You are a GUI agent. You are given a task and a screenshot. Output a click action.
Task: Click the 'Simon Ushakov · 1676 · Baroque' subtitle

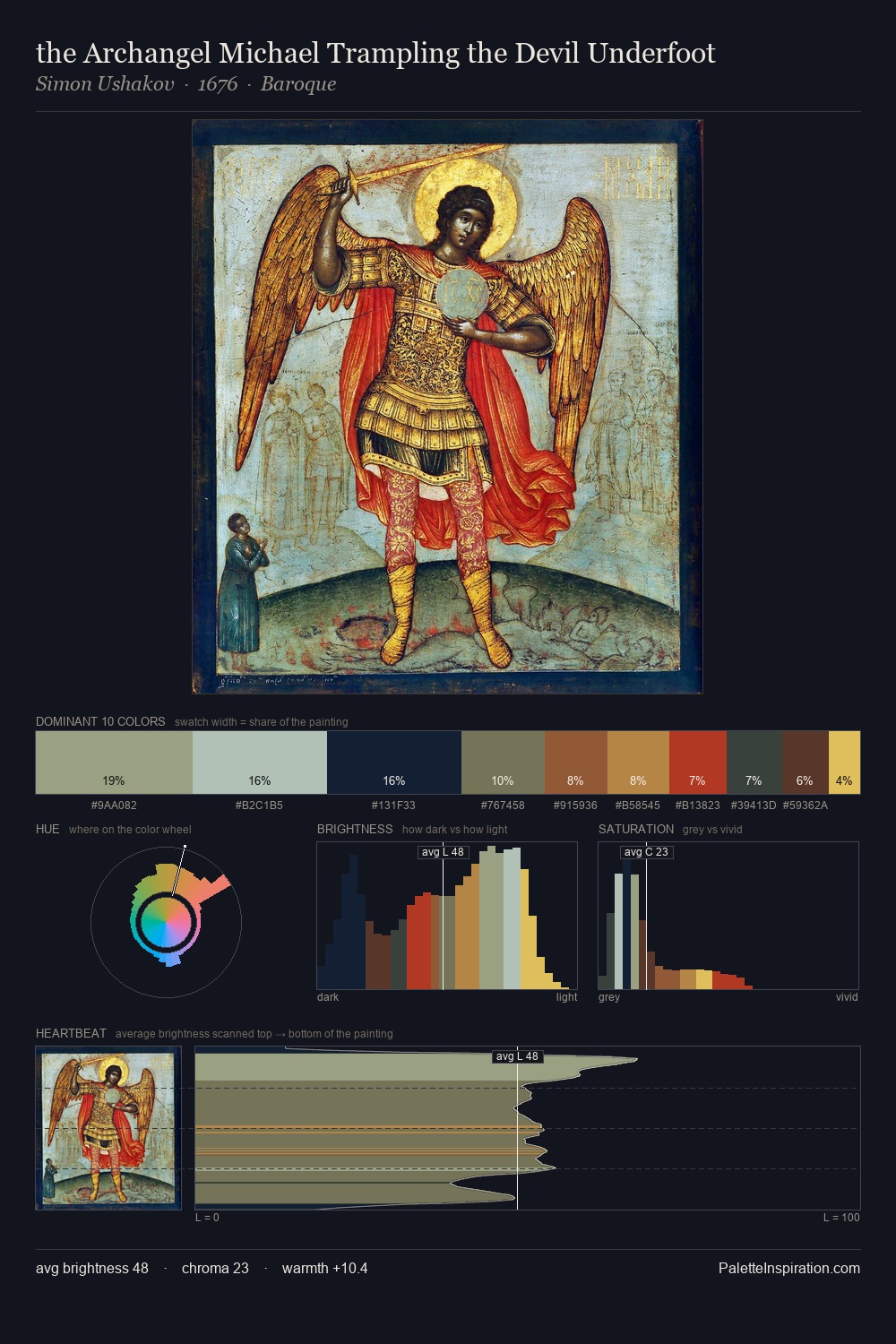(x=186, y=84)
